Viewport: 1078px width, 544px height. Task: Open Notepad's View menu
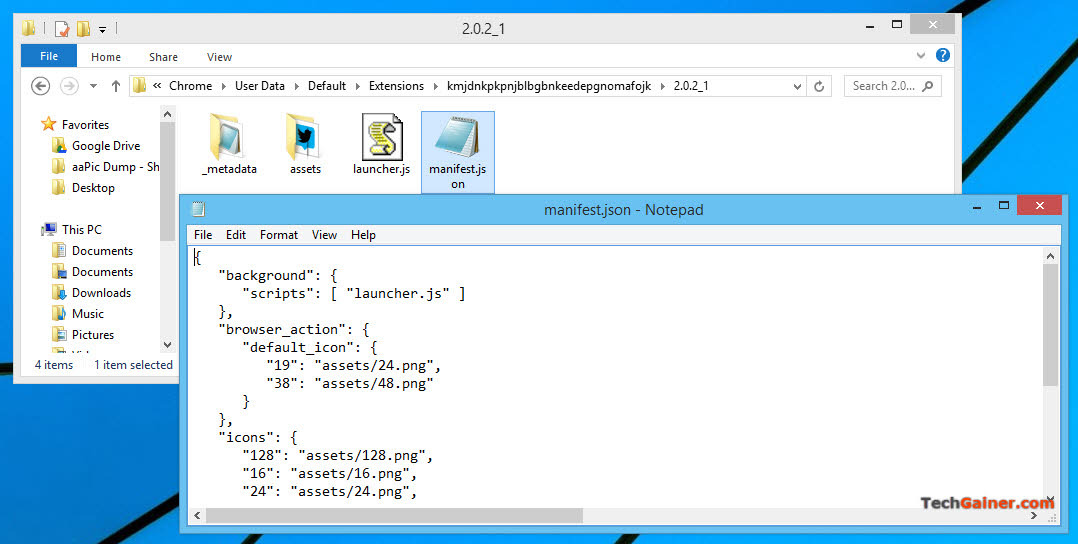click(324, 235)
